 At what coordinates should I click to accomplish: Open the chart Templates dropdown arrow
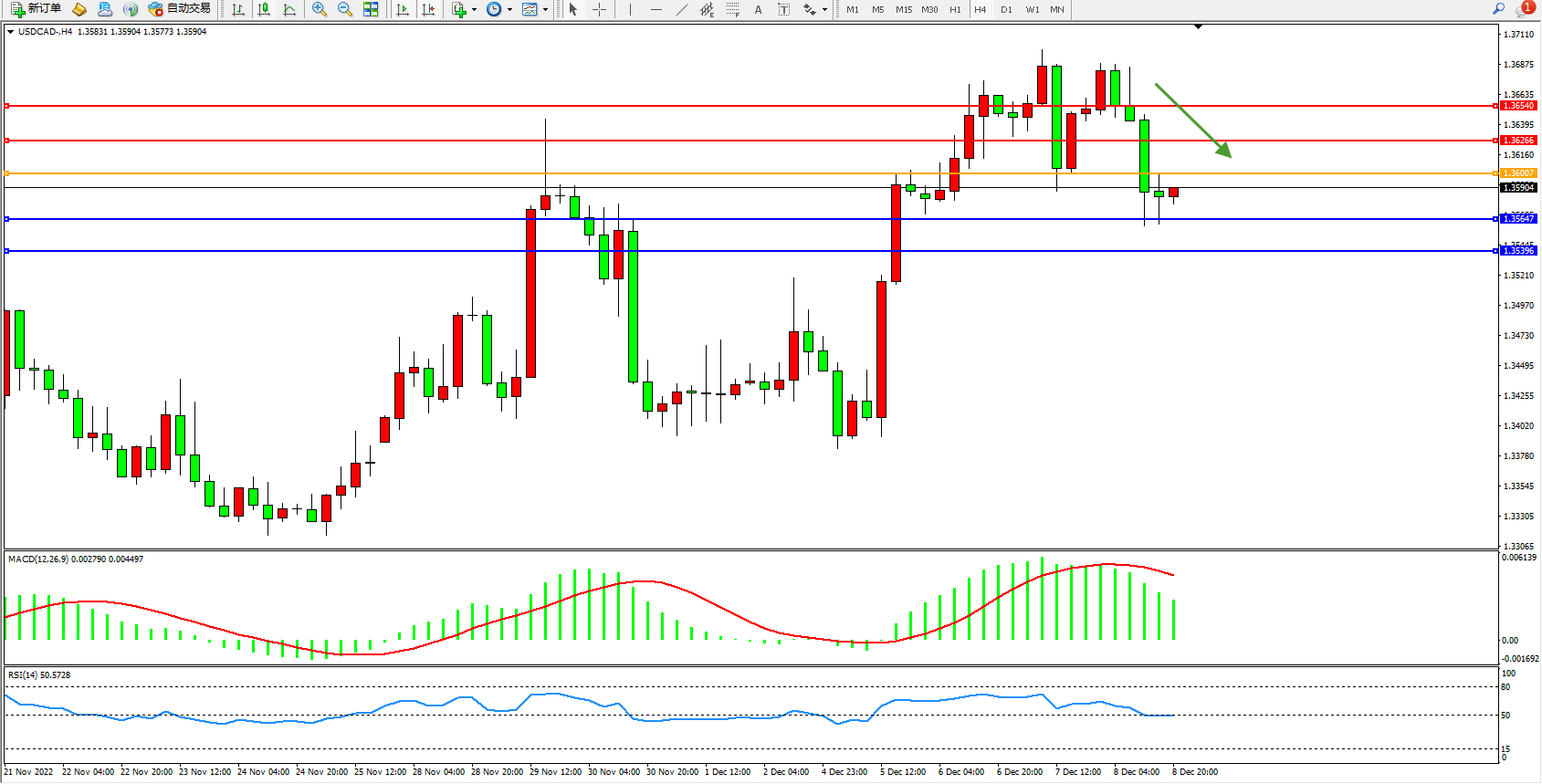point(546,9)
